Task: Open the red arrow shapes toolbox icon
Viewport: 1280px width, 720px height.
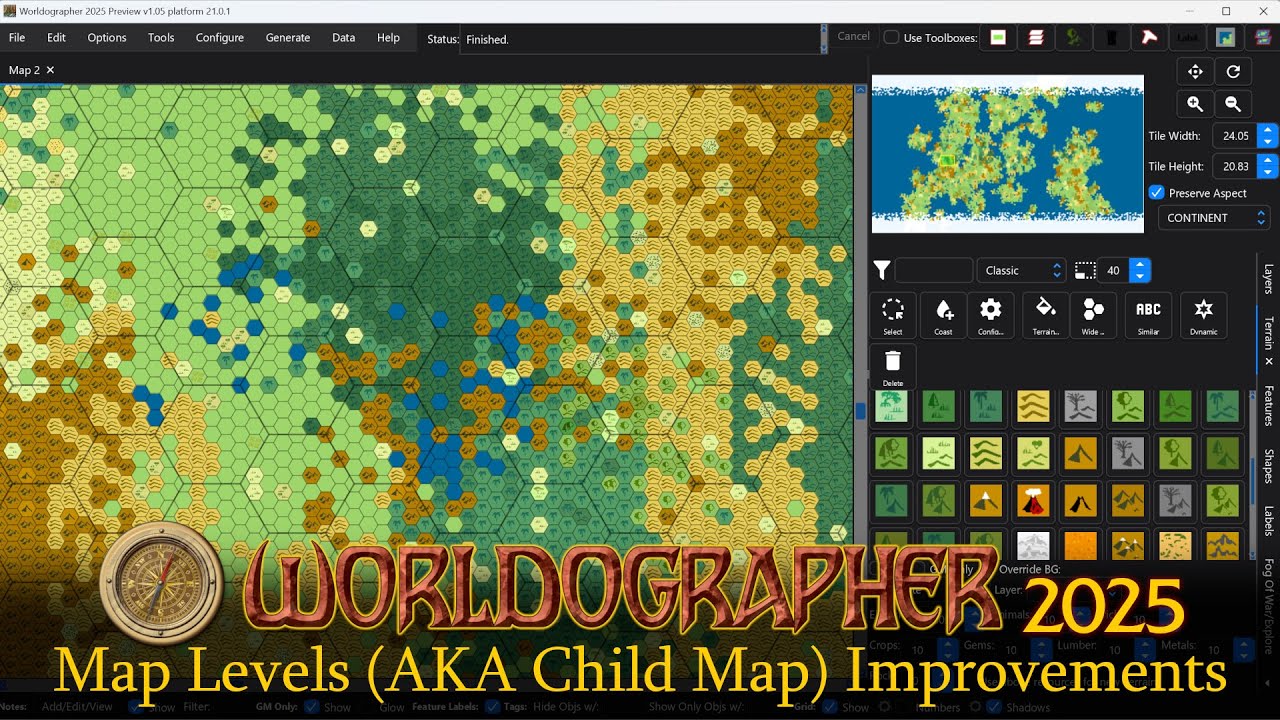Action: click(1150, 38)
